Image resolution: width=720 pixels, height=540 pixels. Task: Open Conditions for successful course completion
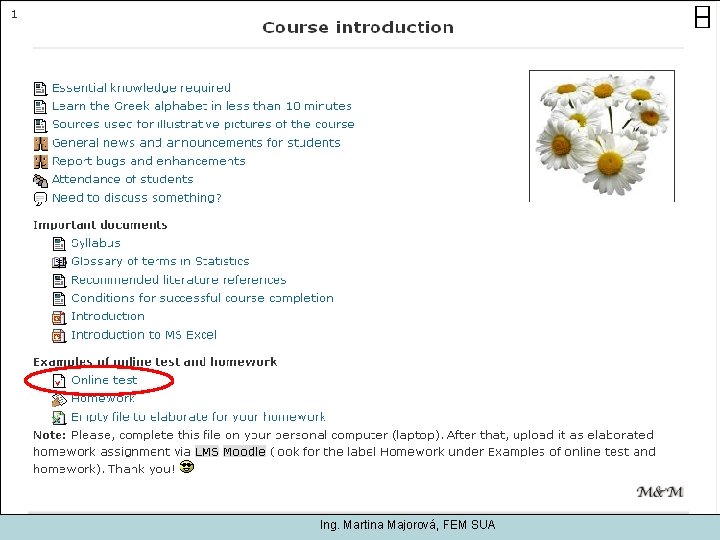202,298
